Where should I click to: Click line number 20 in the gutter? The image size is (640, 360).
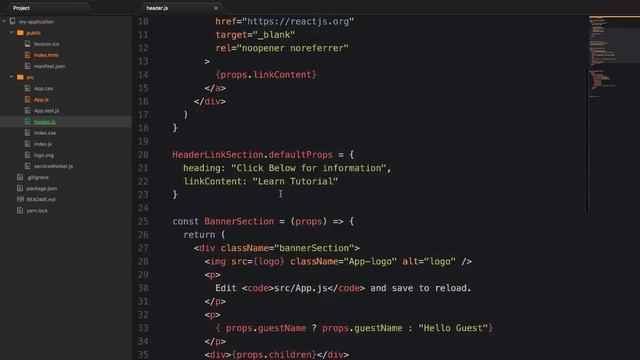click(x=143, y=155)
